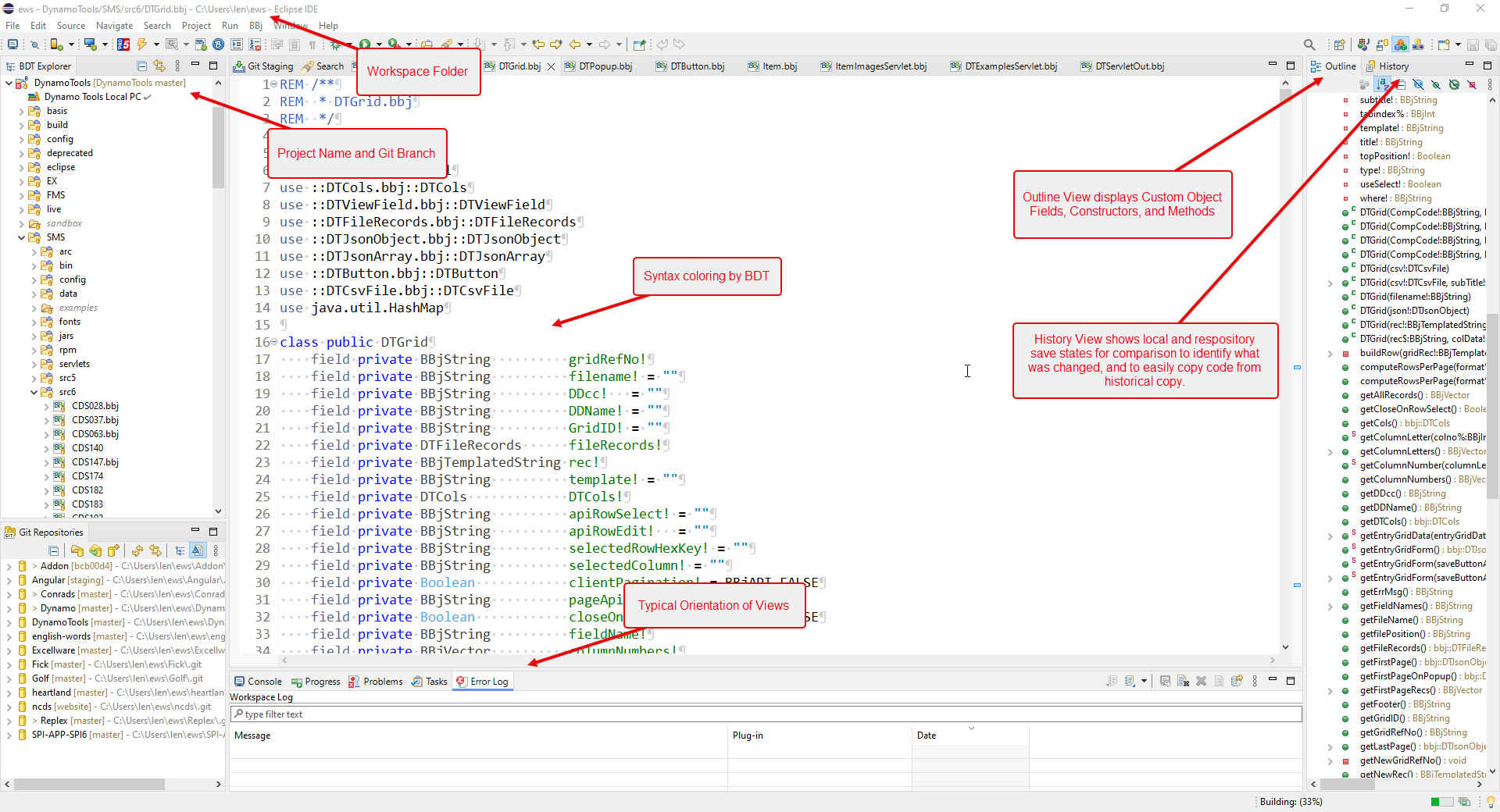Viewport: 1500px width, 812px height.
Task: Clone a Git repository in Git Repositories view
Action: point(95,551)
